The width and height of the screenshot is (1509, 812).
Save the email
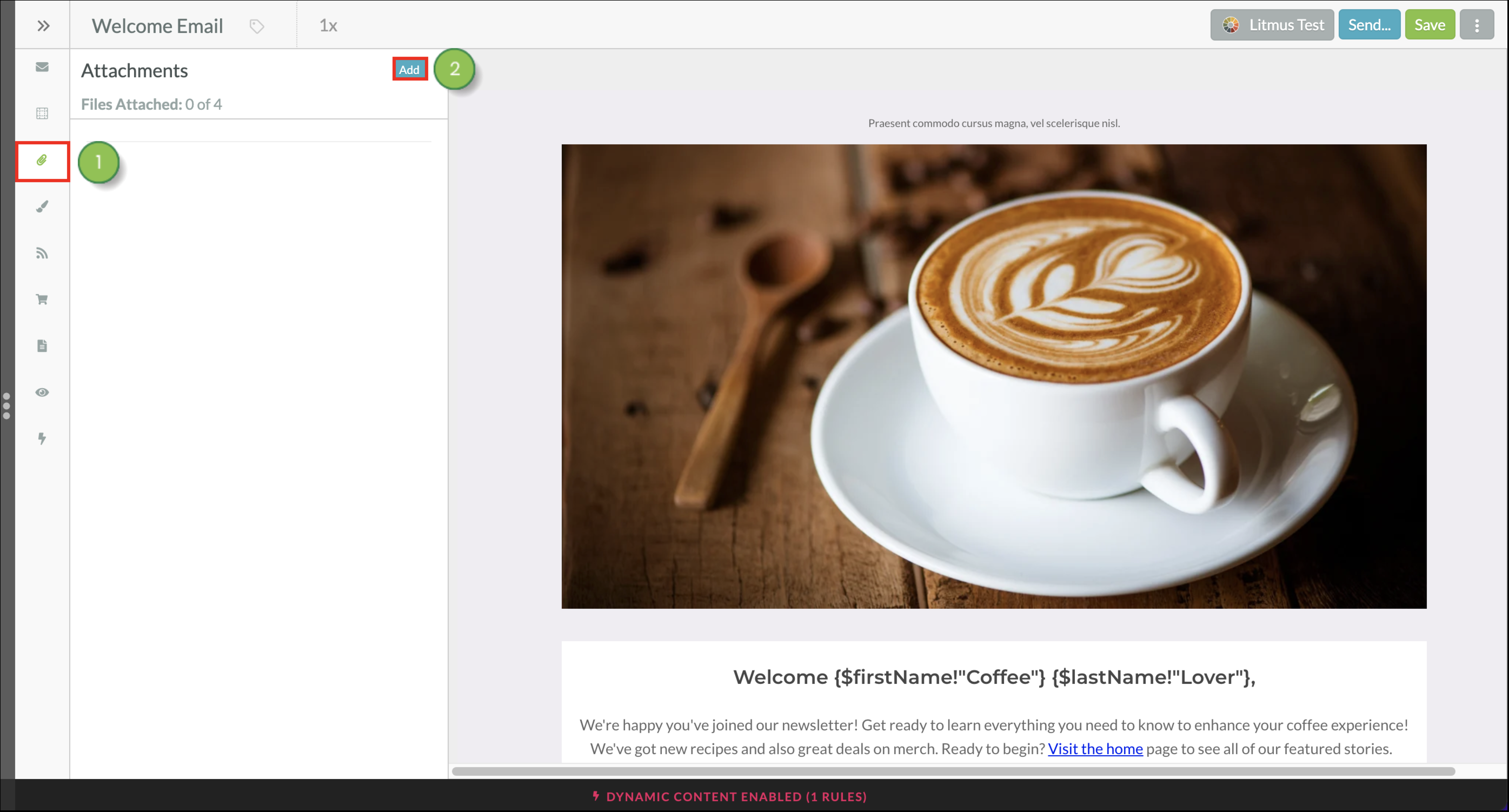tap(1429, 25)
